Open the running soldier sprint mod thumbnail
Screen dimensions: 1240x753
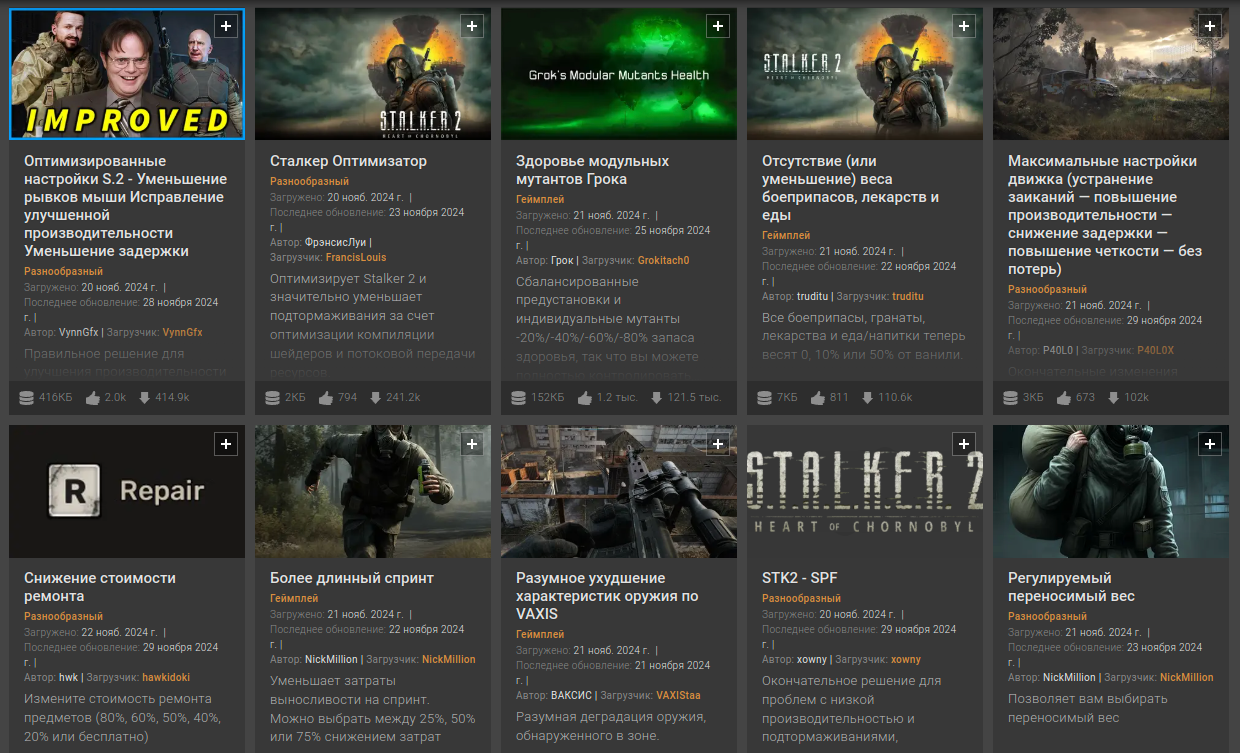pyautogui.click(x=373, y=491)
